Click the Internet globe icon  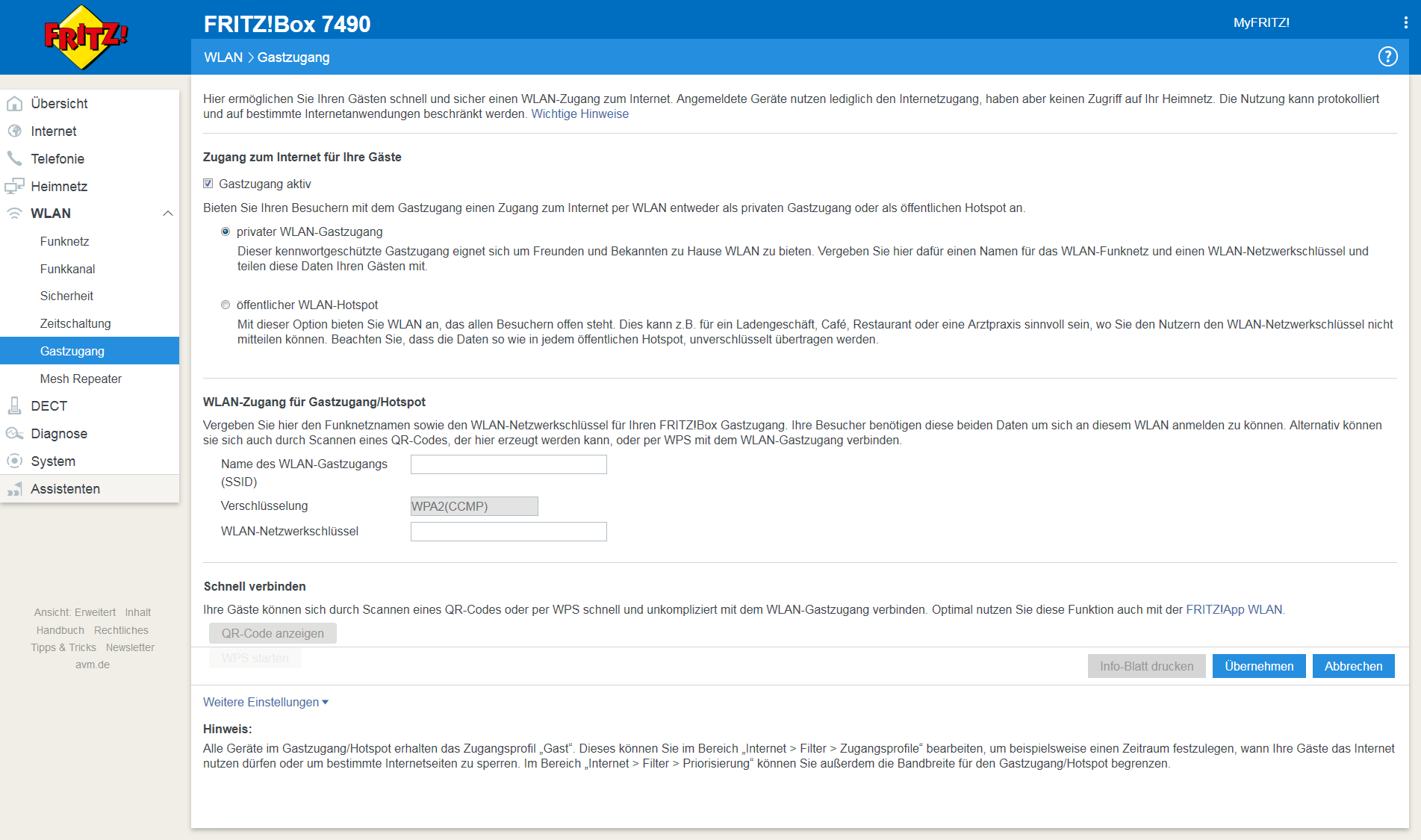14,131
